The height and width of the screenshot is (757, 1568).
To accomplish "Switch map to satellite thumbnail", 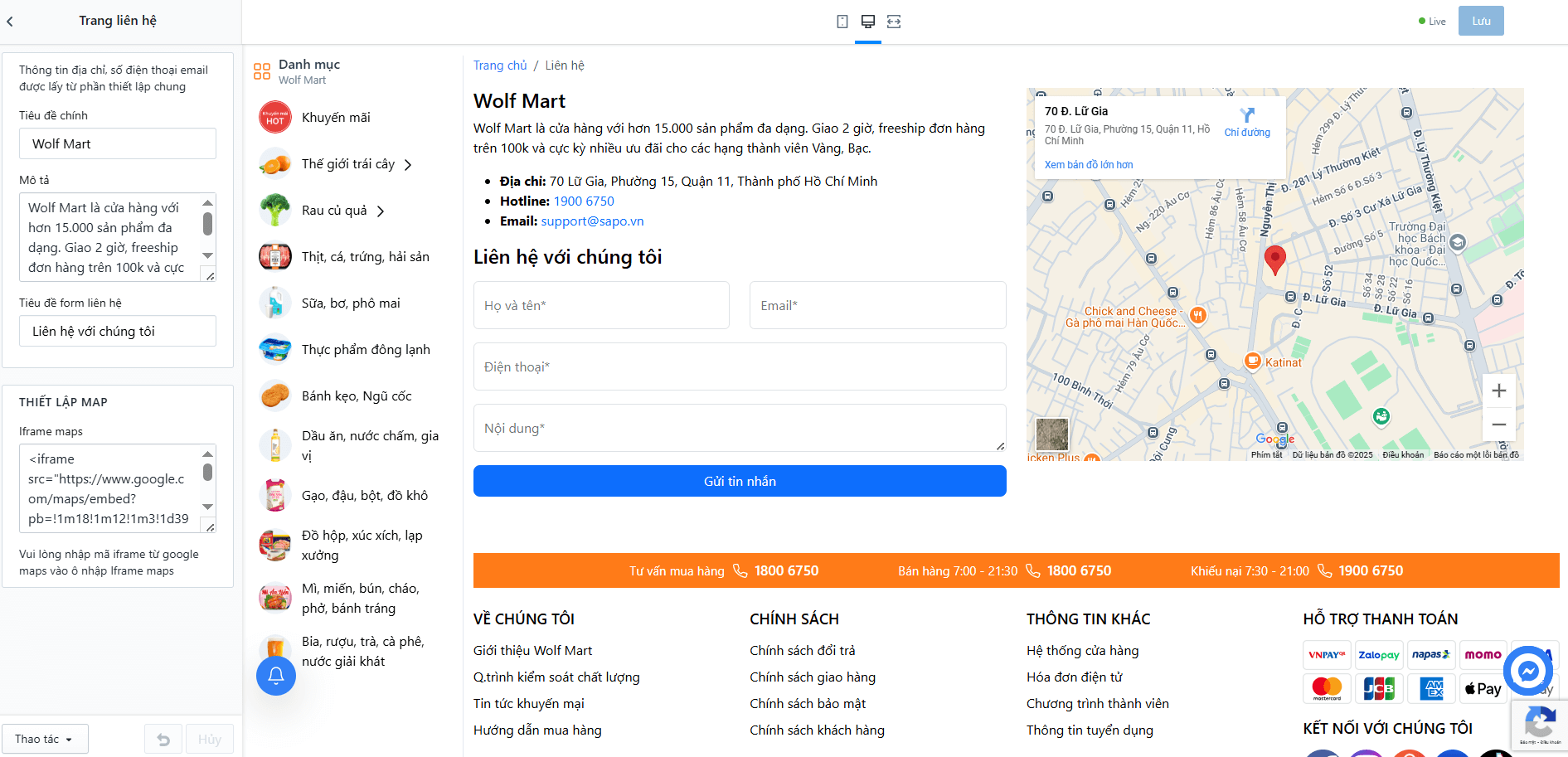I will (1052, 434).
